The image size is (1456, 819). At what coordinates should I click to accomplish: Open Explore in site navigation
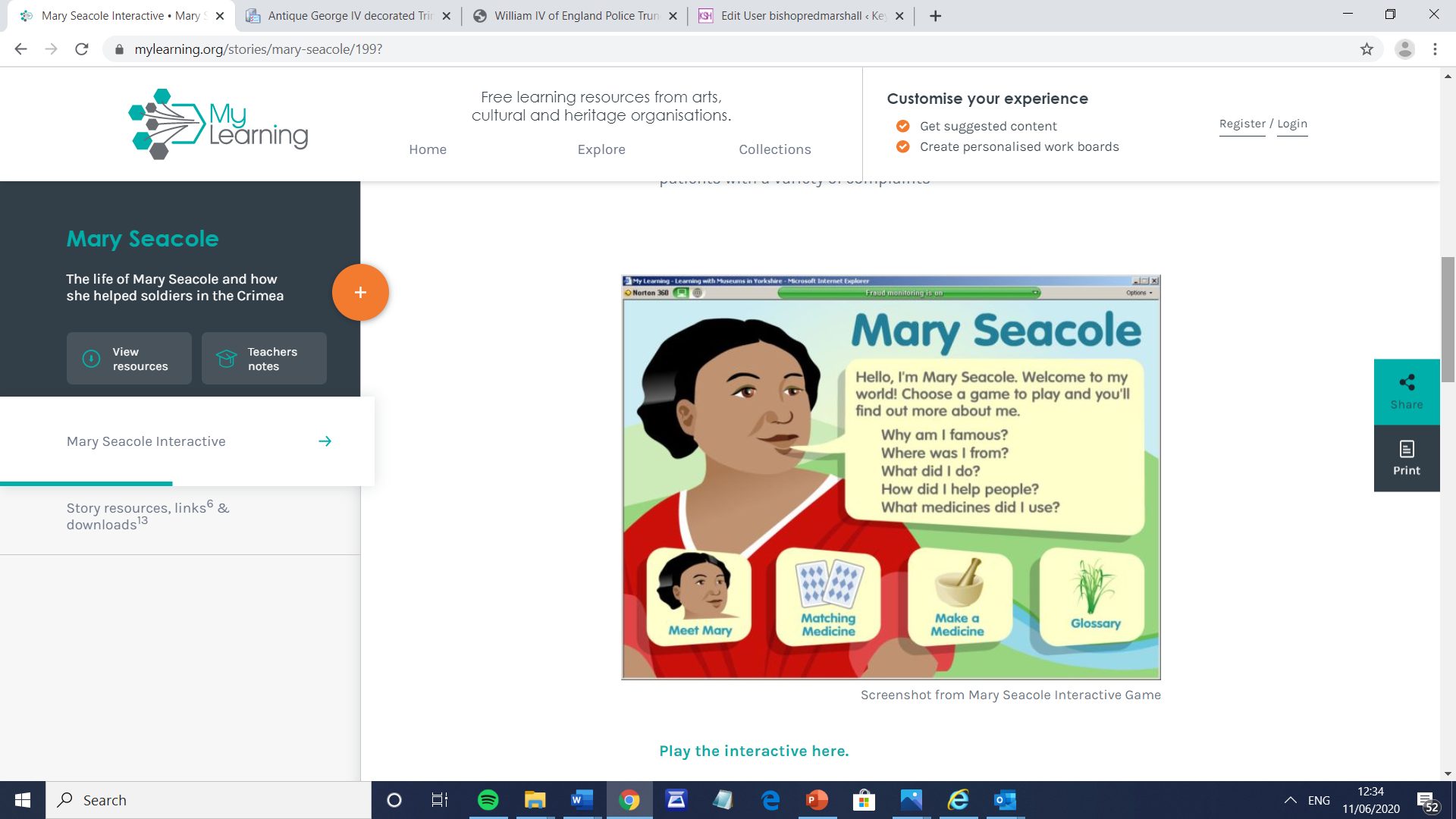coord(601,149)
